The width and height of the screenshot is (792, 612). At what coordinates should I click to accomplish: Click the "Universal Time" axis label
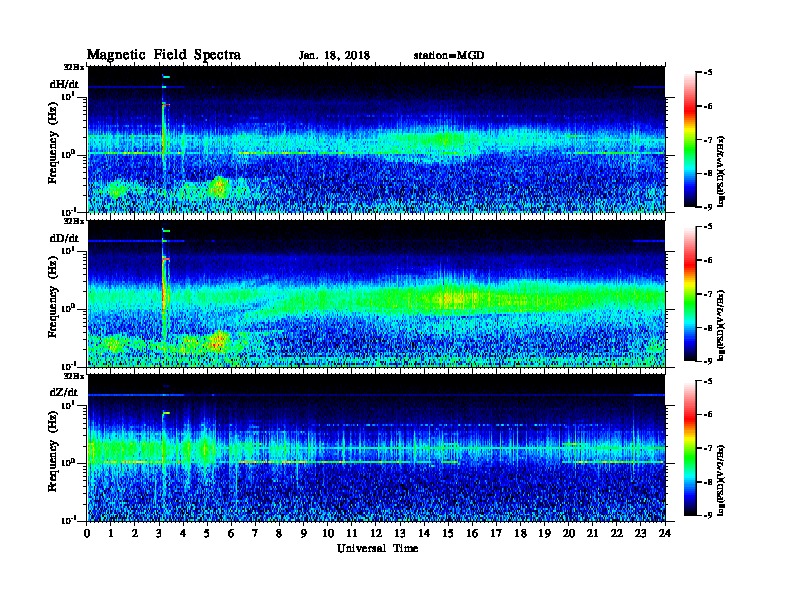(378, 548)
